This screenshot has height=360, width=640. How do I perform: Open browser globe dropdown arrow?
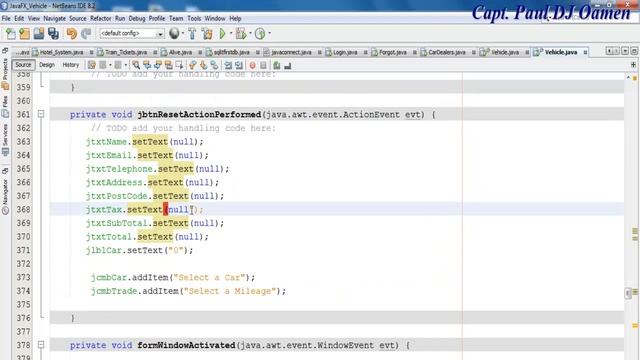coord(182,33)
